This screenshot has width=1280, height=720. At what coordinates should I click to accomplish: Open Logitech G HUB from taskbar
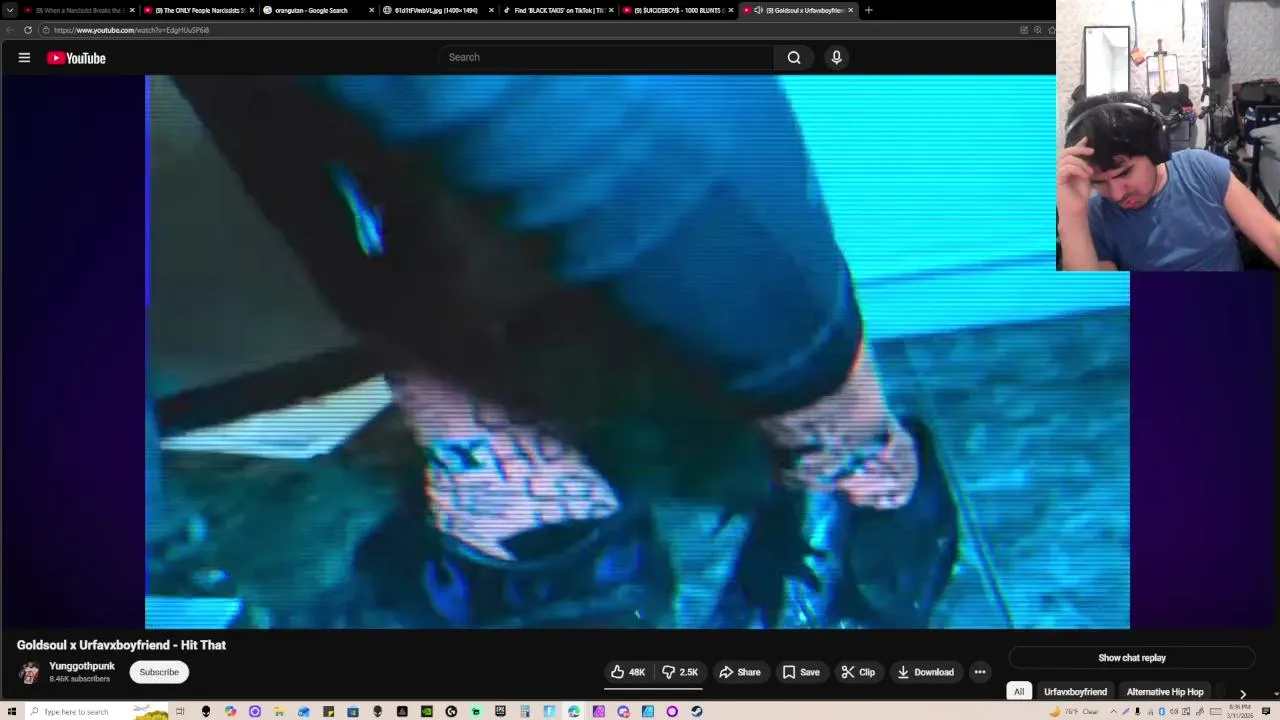[451, 712]
